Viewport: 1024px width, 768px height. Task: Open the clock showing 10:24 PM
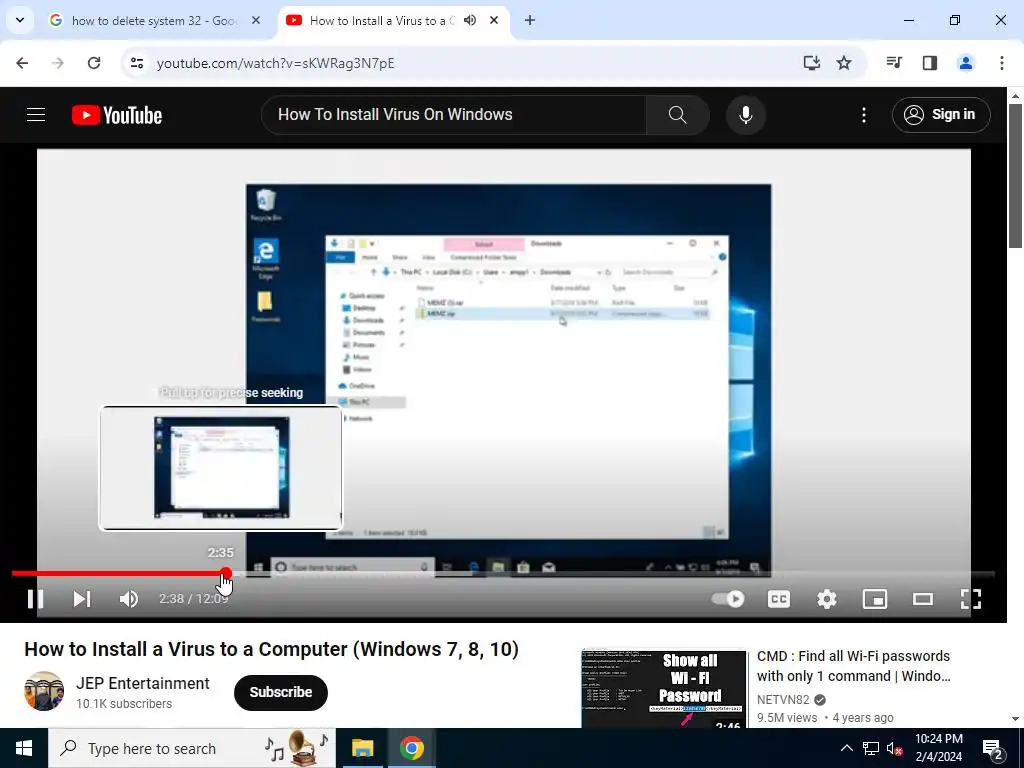pos(938,748)
